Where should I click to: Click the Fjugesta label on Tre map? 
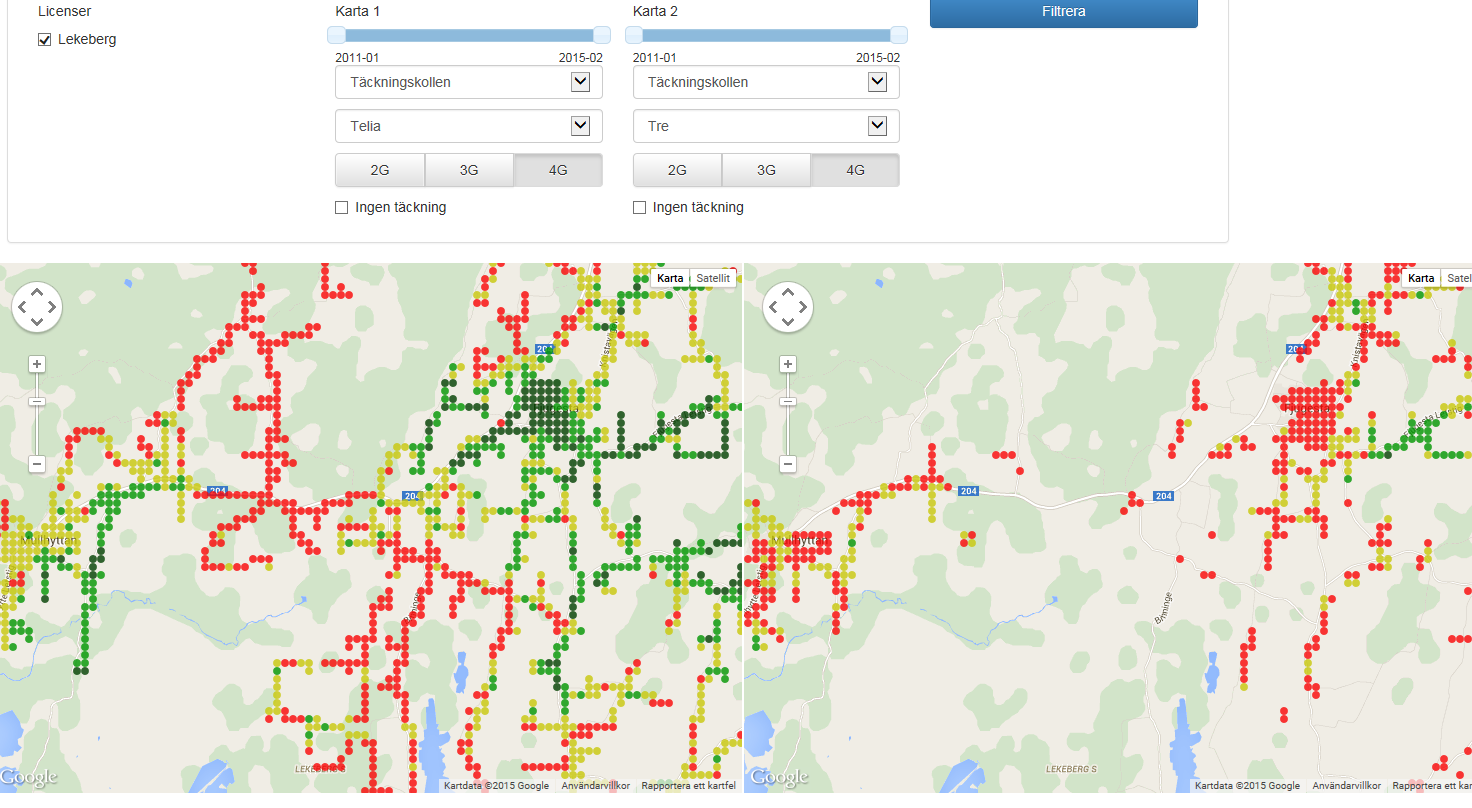[1307, 408]
